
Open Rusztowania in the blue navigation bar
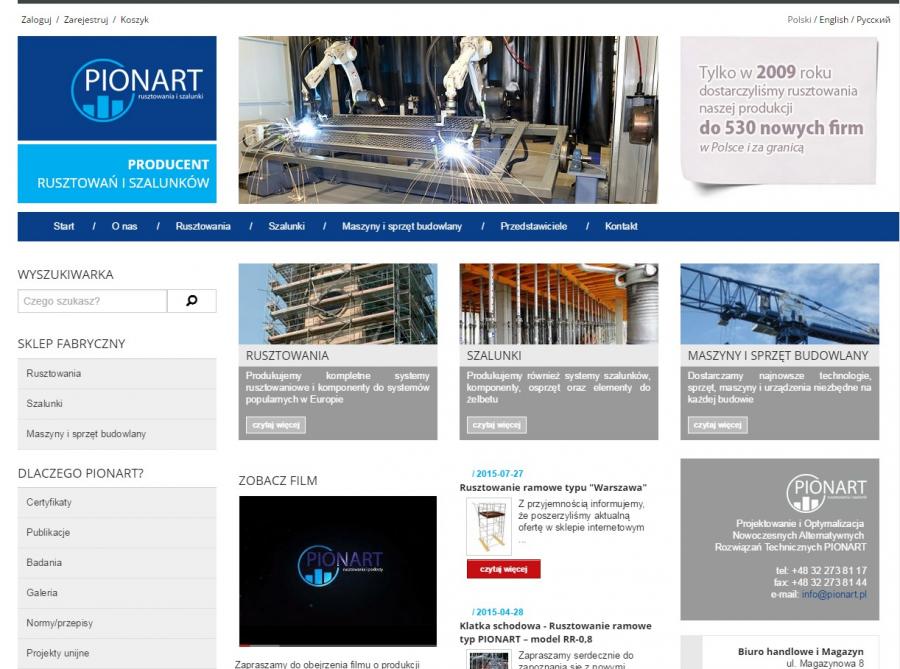pyautogui.click(x=203, y=226)
